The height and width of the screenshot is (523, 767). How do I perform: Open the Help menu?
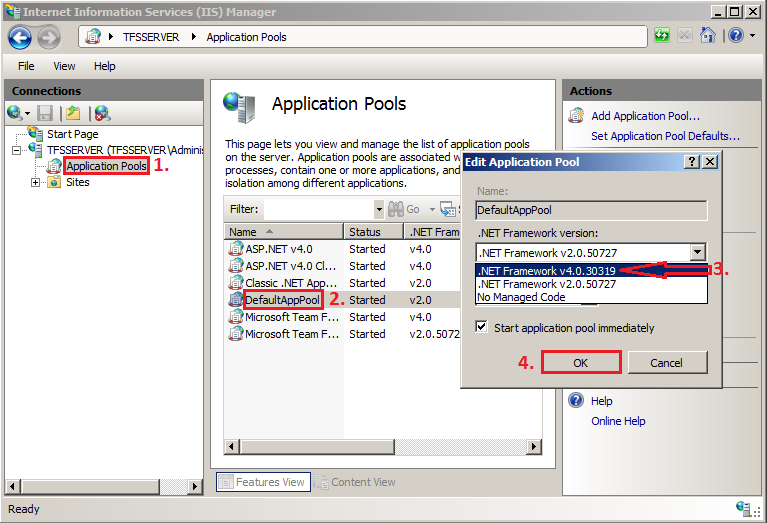(105, 66)
